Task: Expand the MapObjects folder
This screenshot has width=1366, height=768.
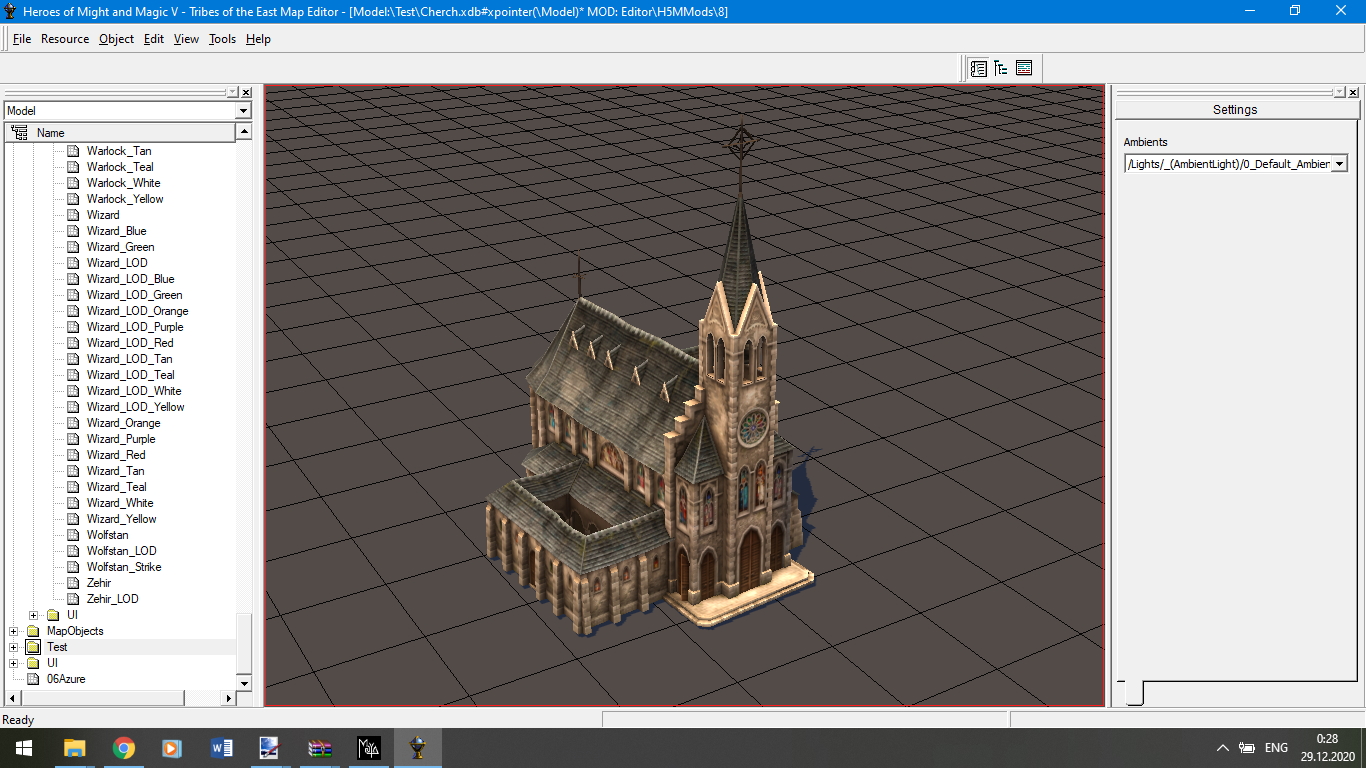Action: tap(14, 631)
